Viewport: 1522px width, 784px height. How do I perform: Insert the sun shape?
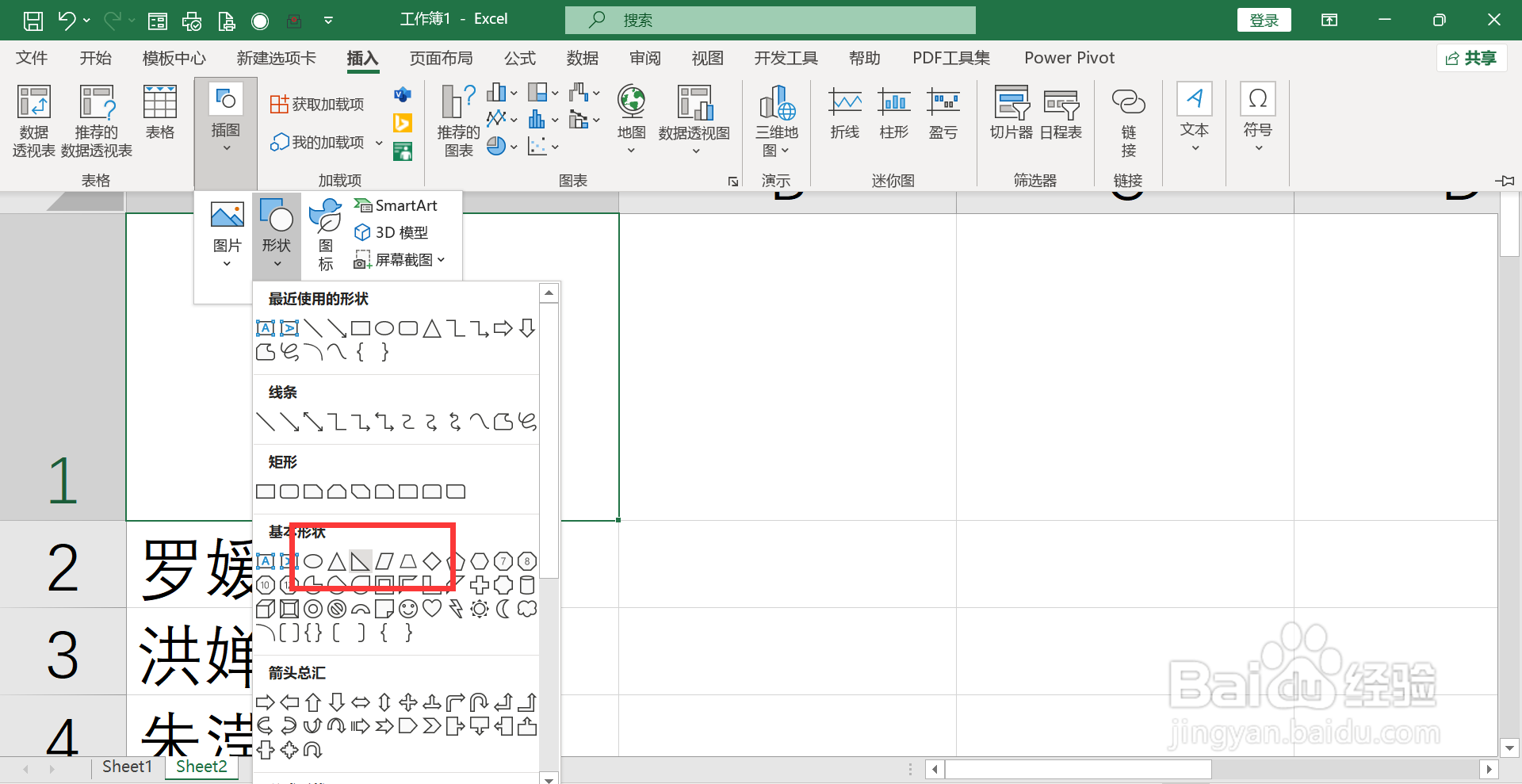tap(480, 609)
